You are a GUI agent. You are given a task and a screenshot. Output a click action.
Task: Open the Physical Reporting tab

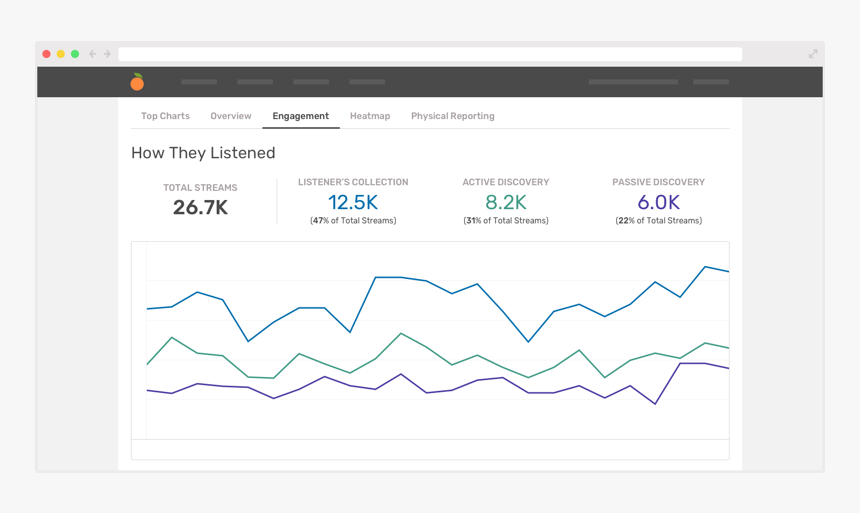[452, 116]
